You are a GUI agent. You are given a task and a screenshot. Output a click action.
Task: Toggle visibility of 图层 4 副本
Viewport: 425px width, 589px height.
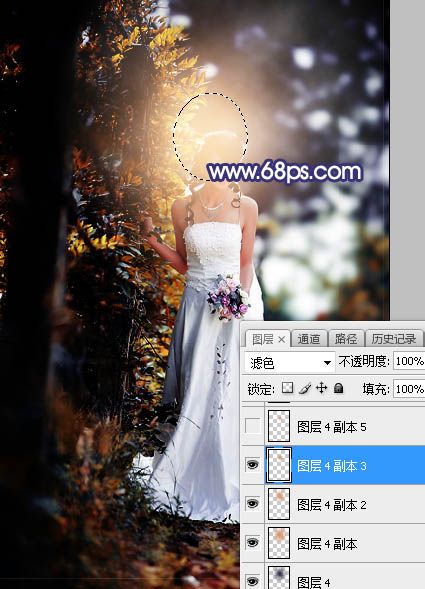[253, 543]
